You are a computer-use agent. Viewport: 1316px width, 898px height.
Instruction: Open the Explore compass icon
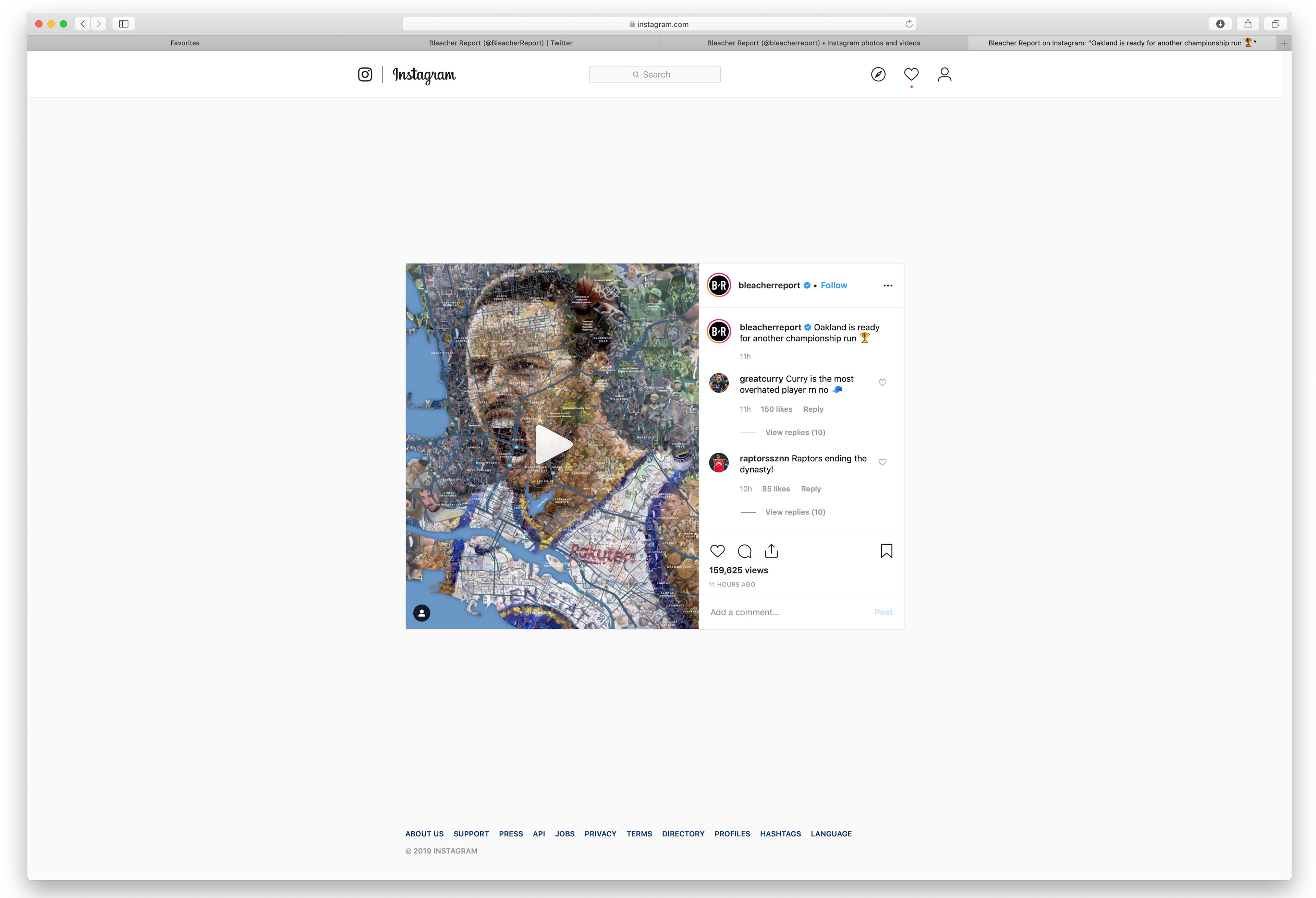click(x=878, y=74)
